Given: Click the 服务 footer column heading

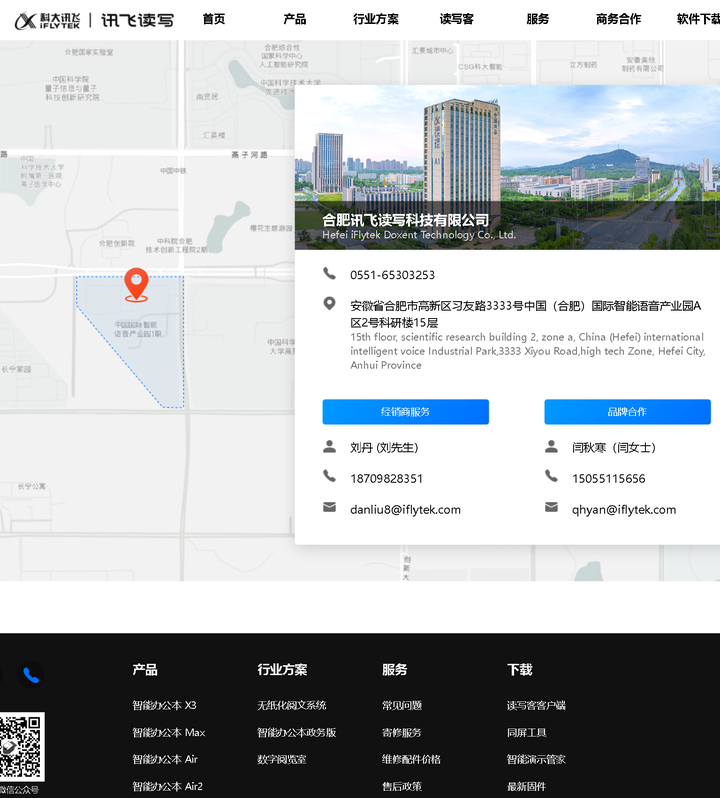Looking at the screenshot, I should click(395, 670).
